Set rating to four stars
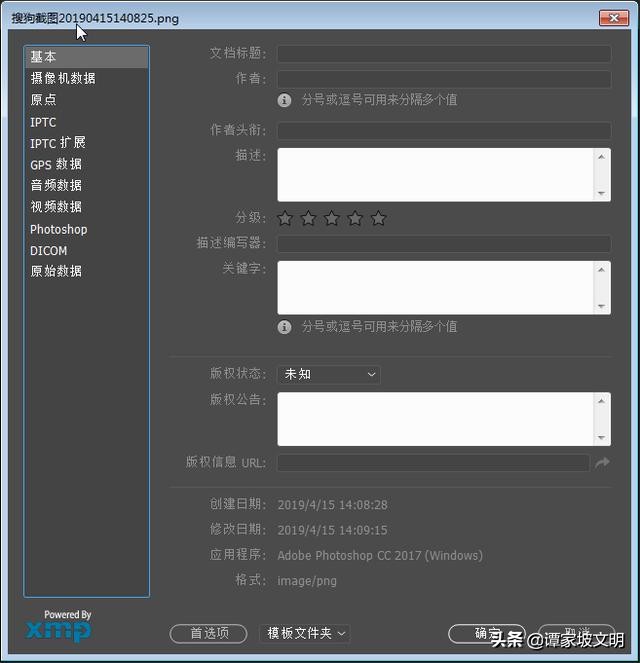 click(355, 218)
